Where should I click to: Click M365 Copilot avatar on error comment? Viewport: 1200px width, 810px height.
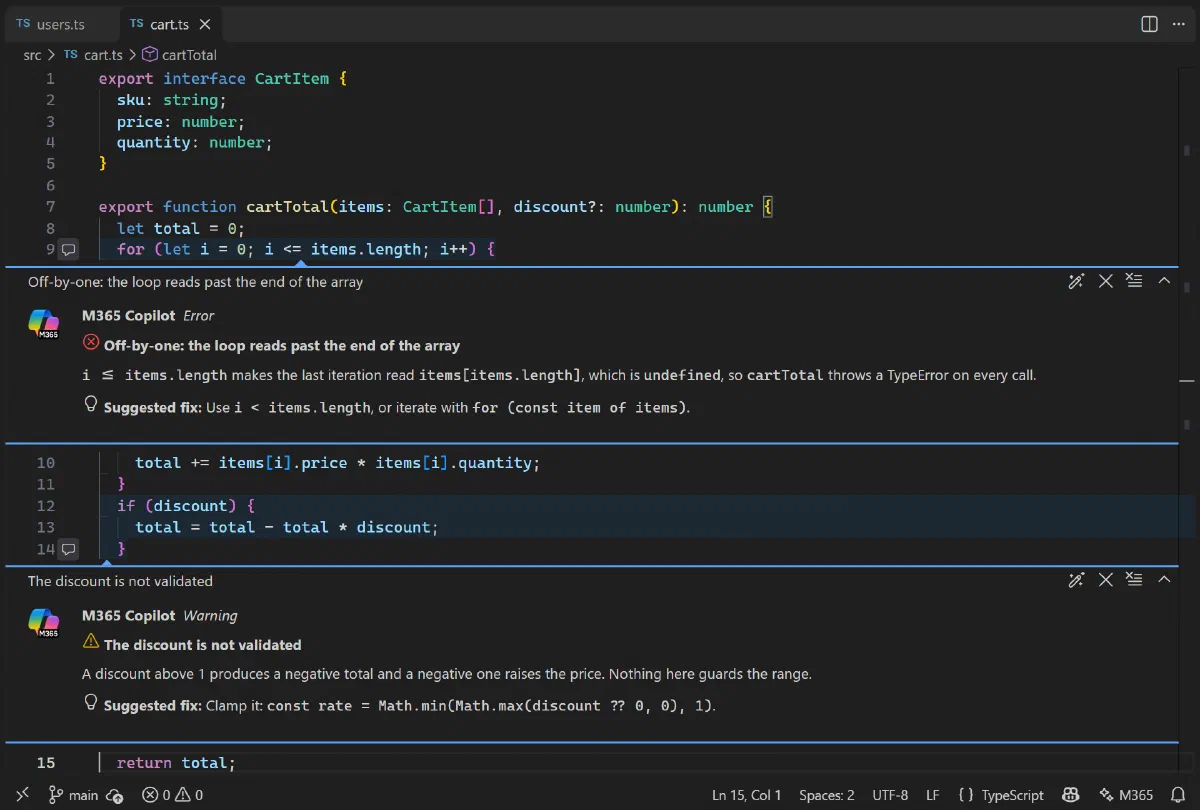[43, 324]
